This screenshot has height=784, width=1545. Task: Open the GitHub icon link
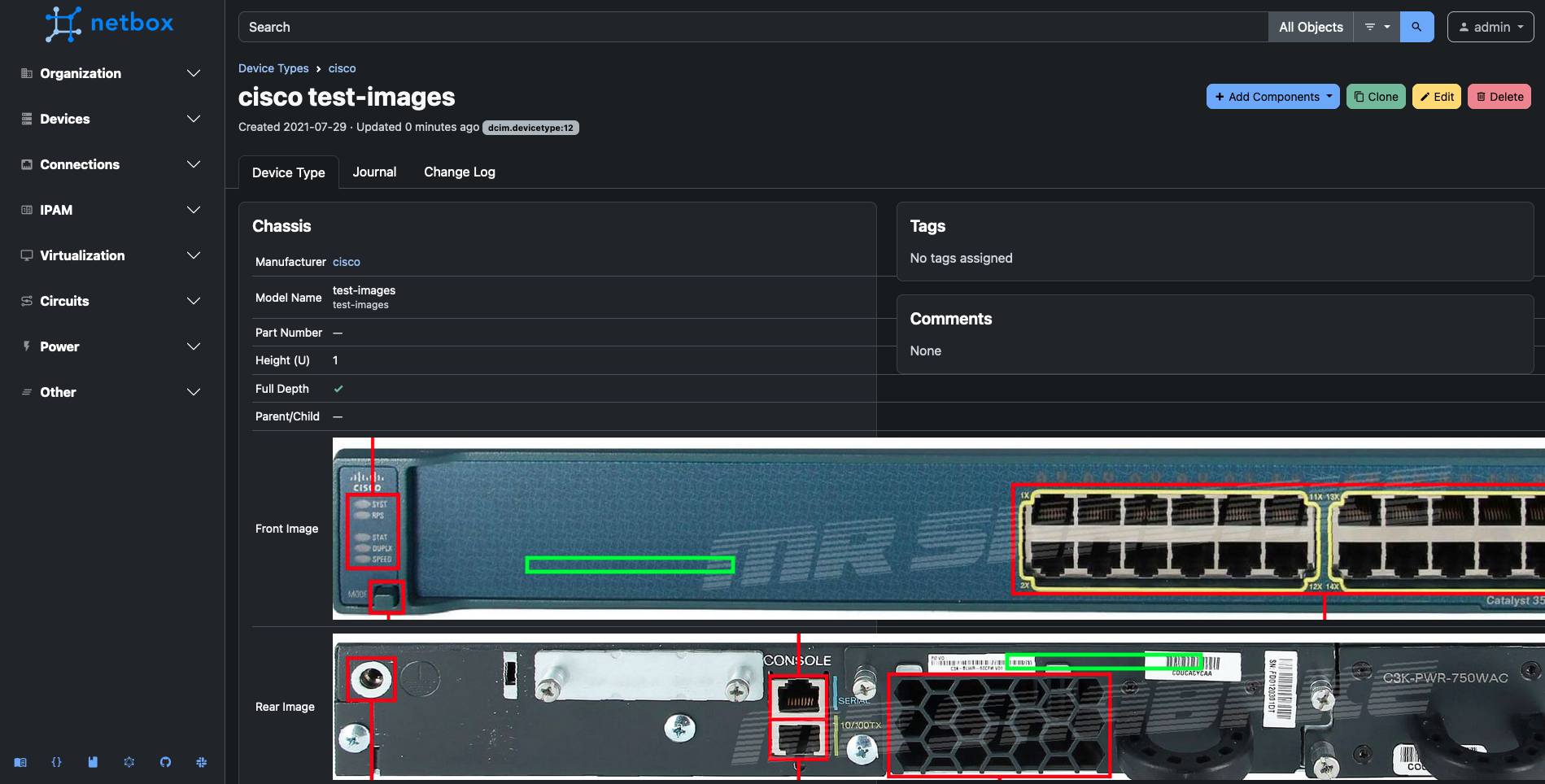(165, 762)
